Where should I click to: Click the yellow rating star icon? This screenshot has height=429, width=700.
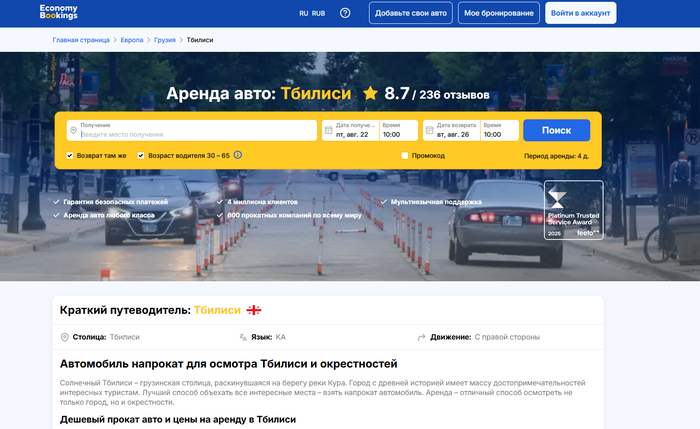370,93
